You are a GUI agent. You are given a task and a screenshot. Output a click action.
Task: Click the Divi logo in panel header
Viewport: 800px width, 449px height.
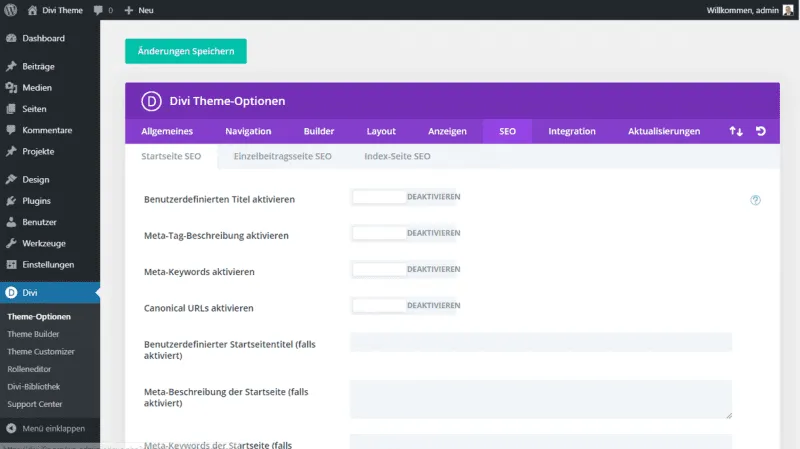tap(151, 101)
